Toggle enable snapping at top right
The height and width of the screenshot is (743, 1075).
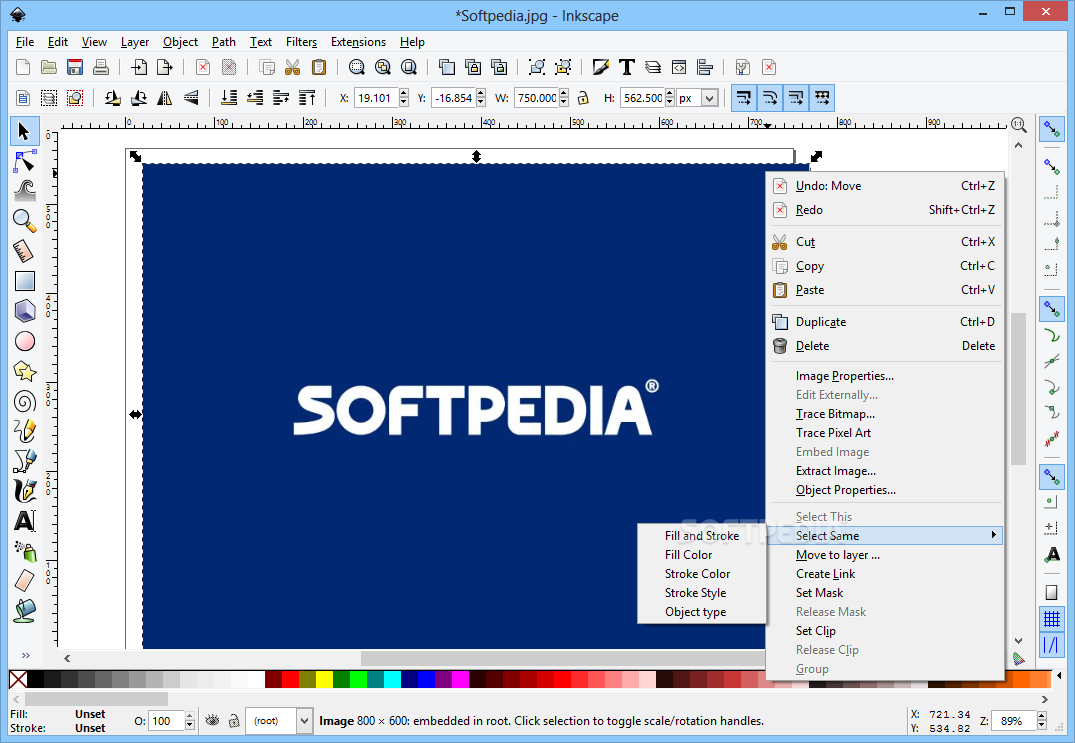click(1052, 129)
